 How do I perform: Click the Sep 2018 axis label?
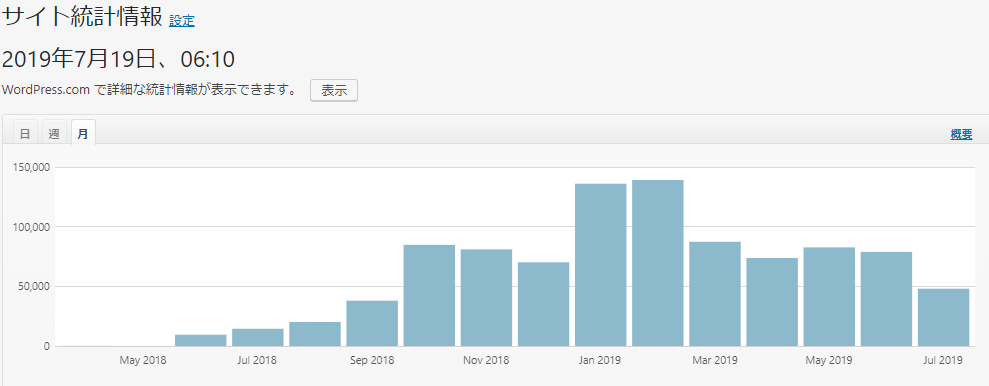(x=372, y=361)
